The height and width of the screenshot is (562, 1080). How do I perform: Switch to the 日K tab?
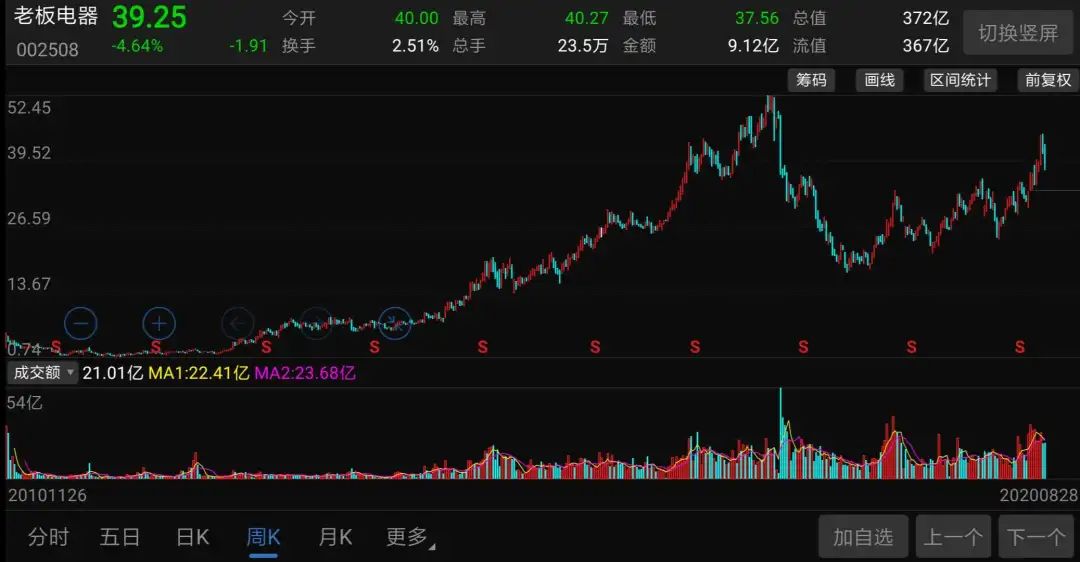[x=193, y=537]
